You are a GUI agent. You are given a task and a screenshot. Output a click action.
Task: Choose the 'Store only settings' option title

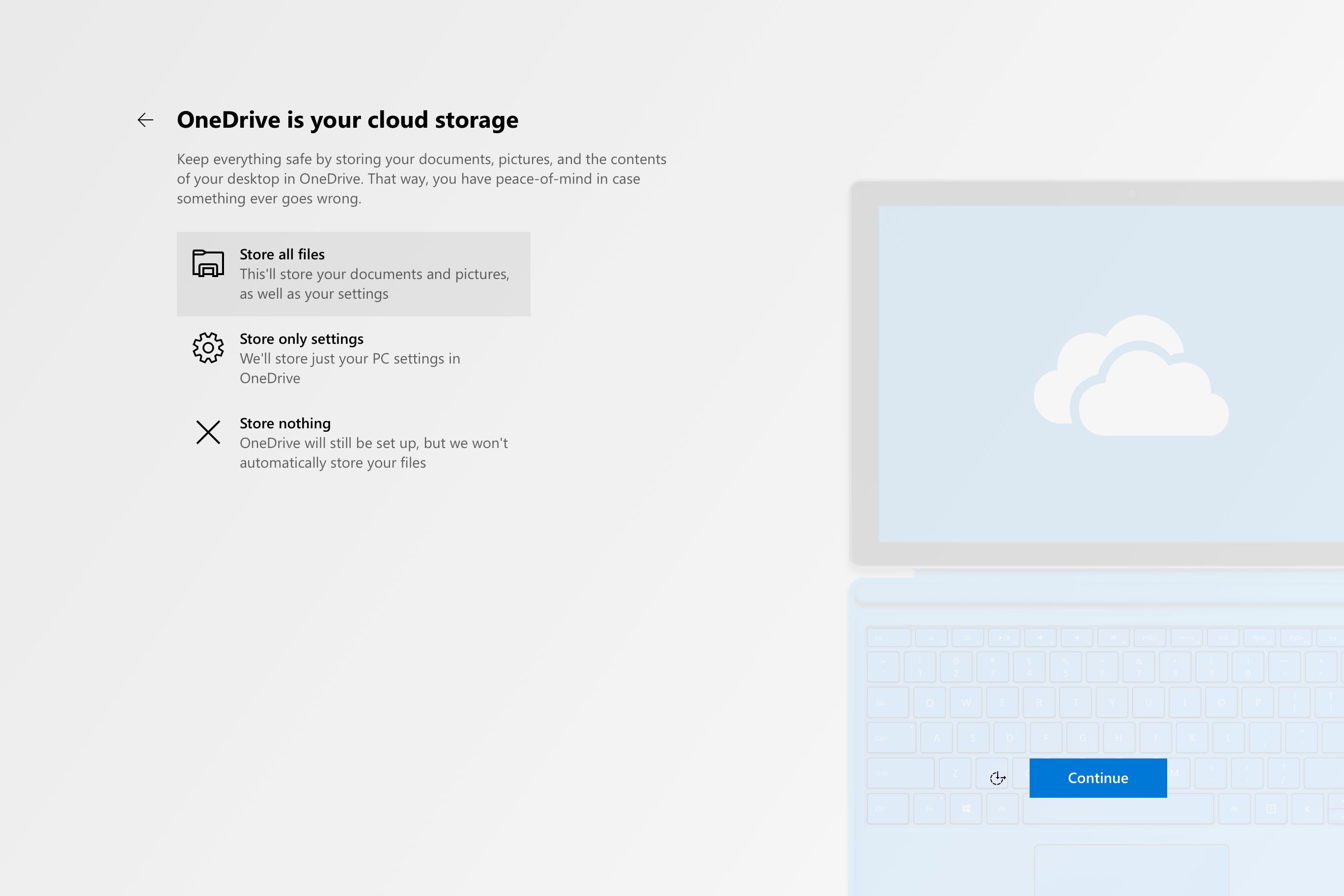[x=301, y=339]
